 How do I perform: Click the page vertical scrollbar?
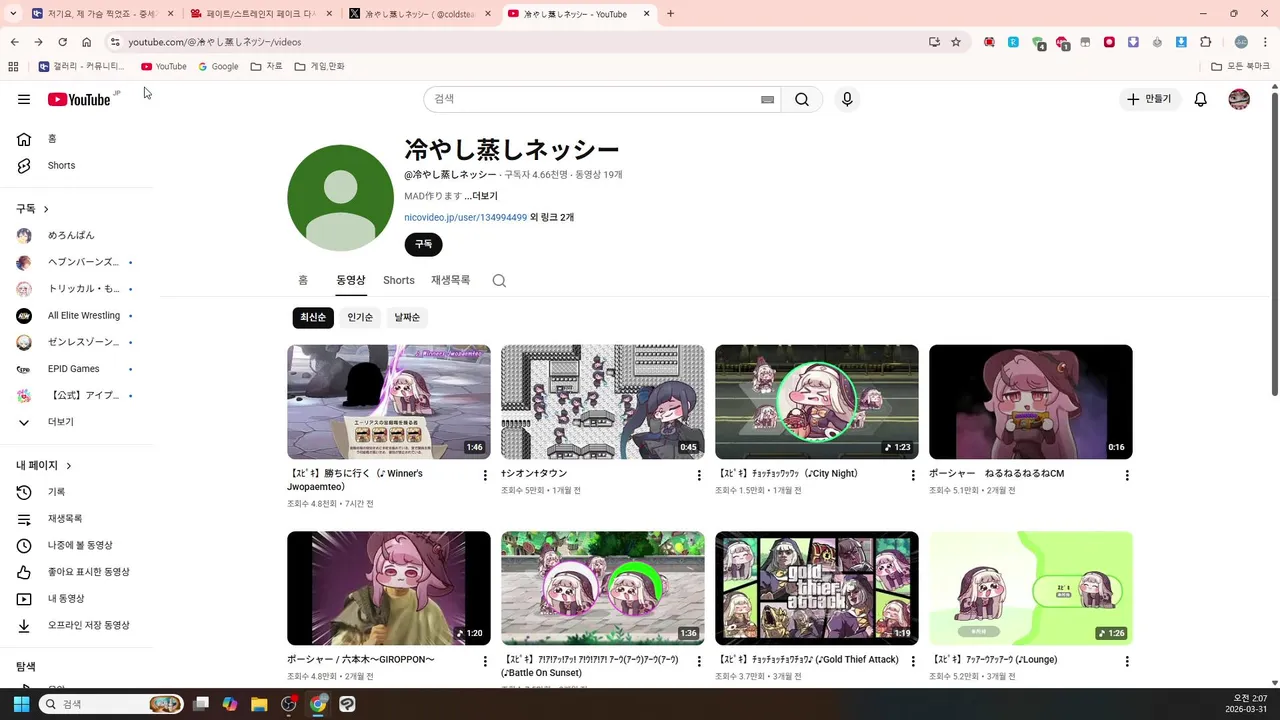point(1274,245)
